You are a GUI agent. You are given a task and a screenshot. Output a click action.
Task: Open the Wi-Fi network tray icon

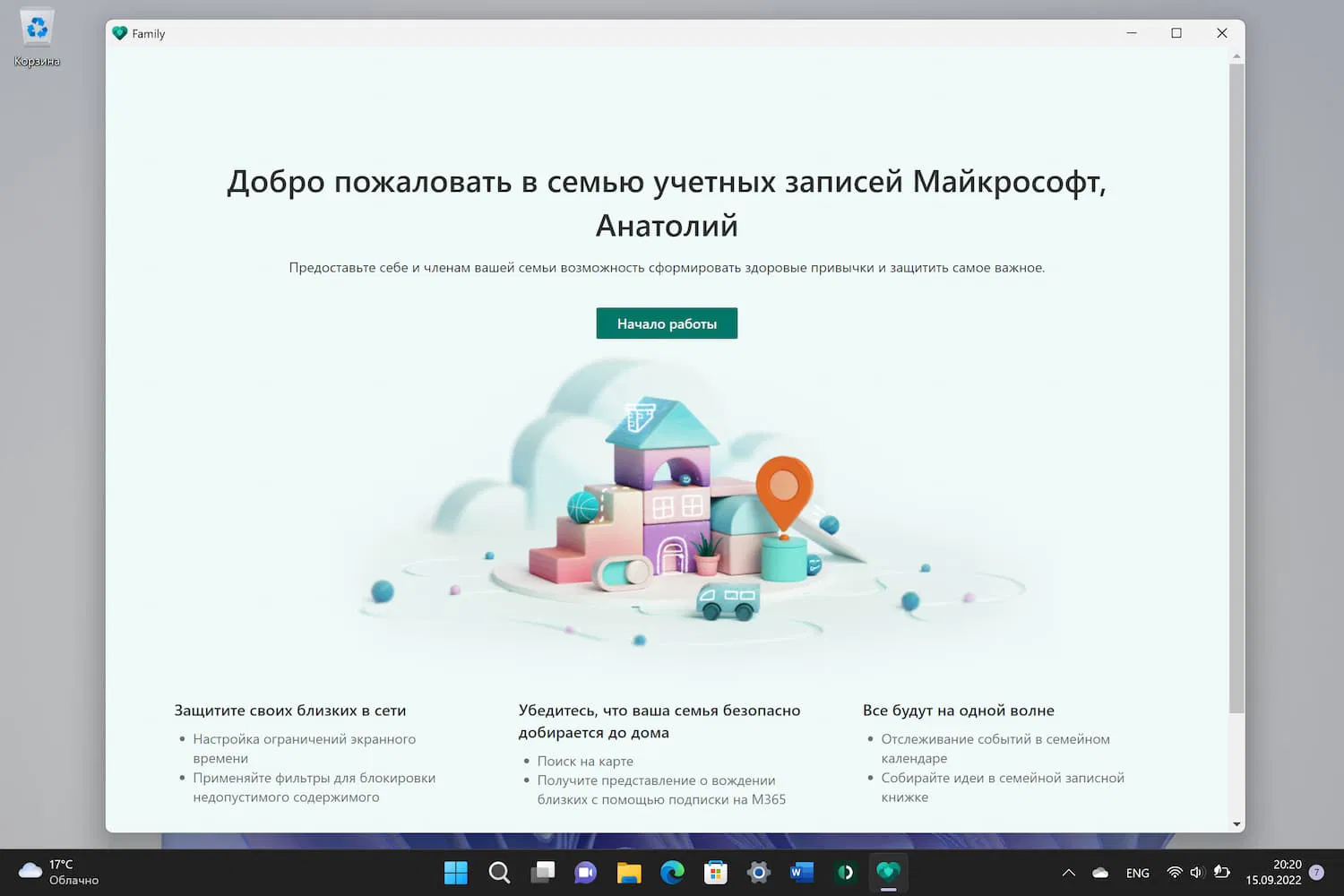pyautogui.click(x=1175, y=873)
